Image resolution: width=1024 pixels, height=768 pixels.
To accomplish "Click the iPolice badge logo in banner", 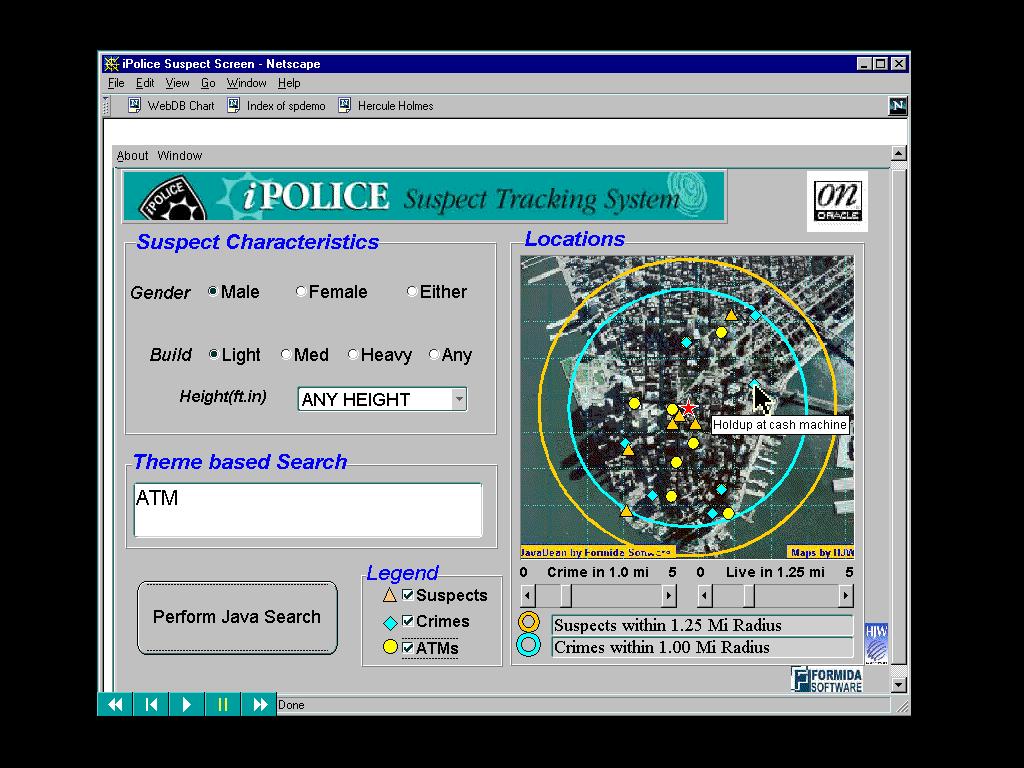I will point(172,199).
